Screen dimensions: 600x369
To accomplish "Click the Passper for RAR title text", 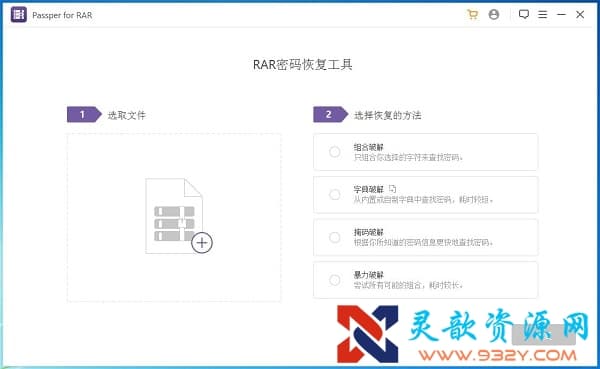I will [x=62, y=15].
